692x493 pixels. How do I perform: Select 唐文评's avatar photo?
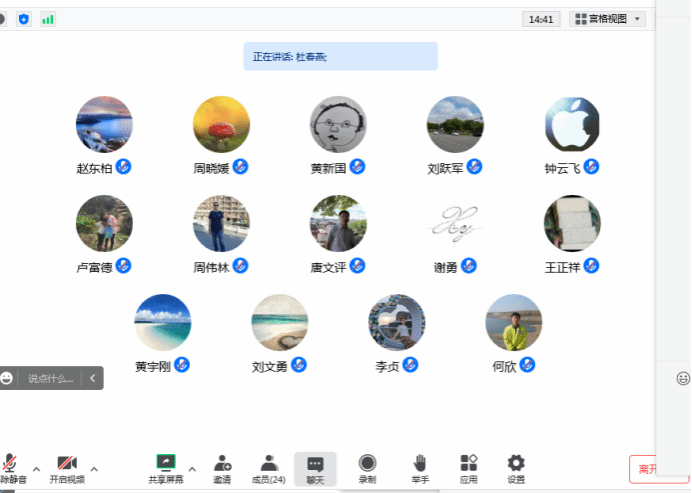(x=338, y=223)
